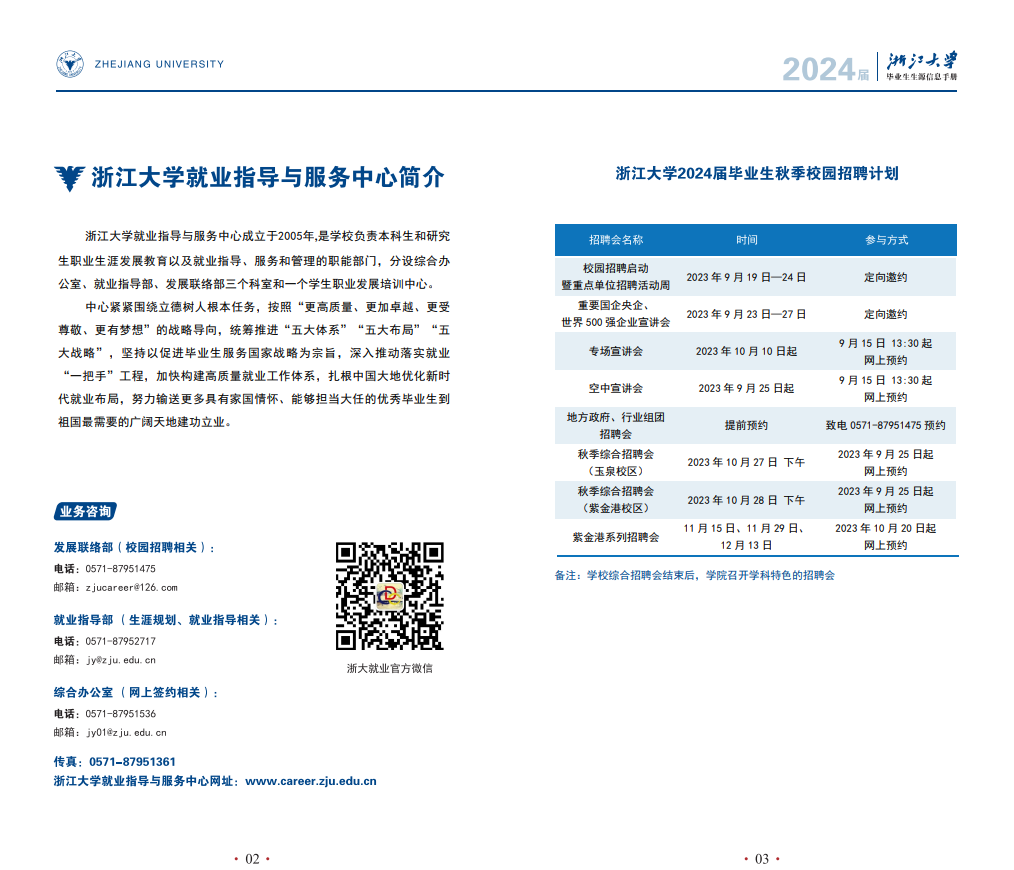
Task: Click the 就业指导部 section heading
Action: (165, 620)
